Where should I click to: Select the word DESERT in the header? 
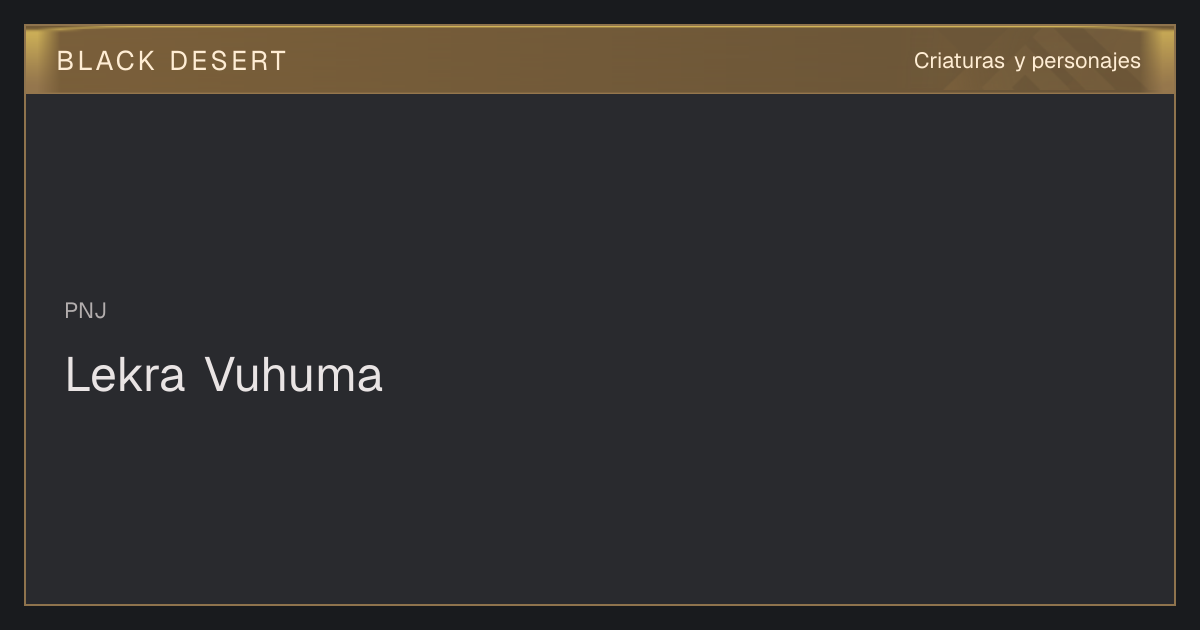click(x=228, y=61)
